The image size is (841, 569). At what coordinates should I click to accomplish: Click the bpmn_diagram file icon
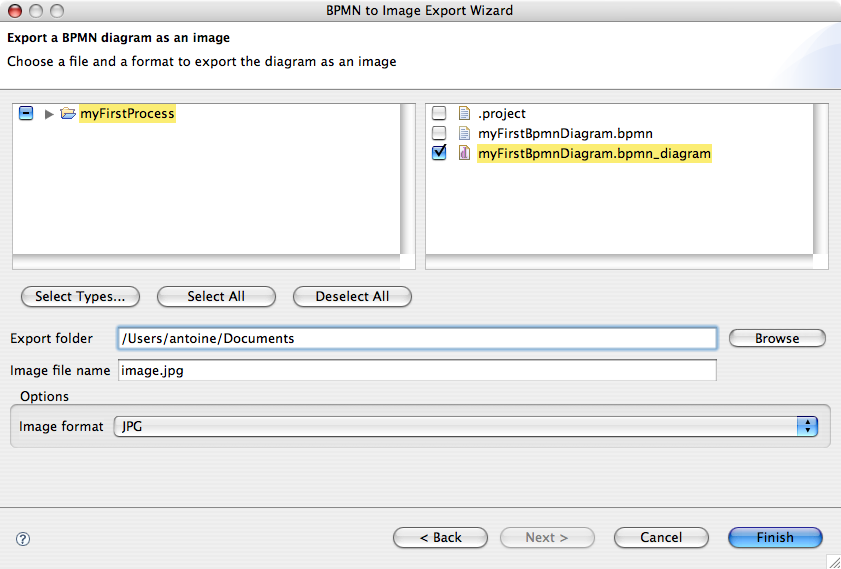(464, 153)
